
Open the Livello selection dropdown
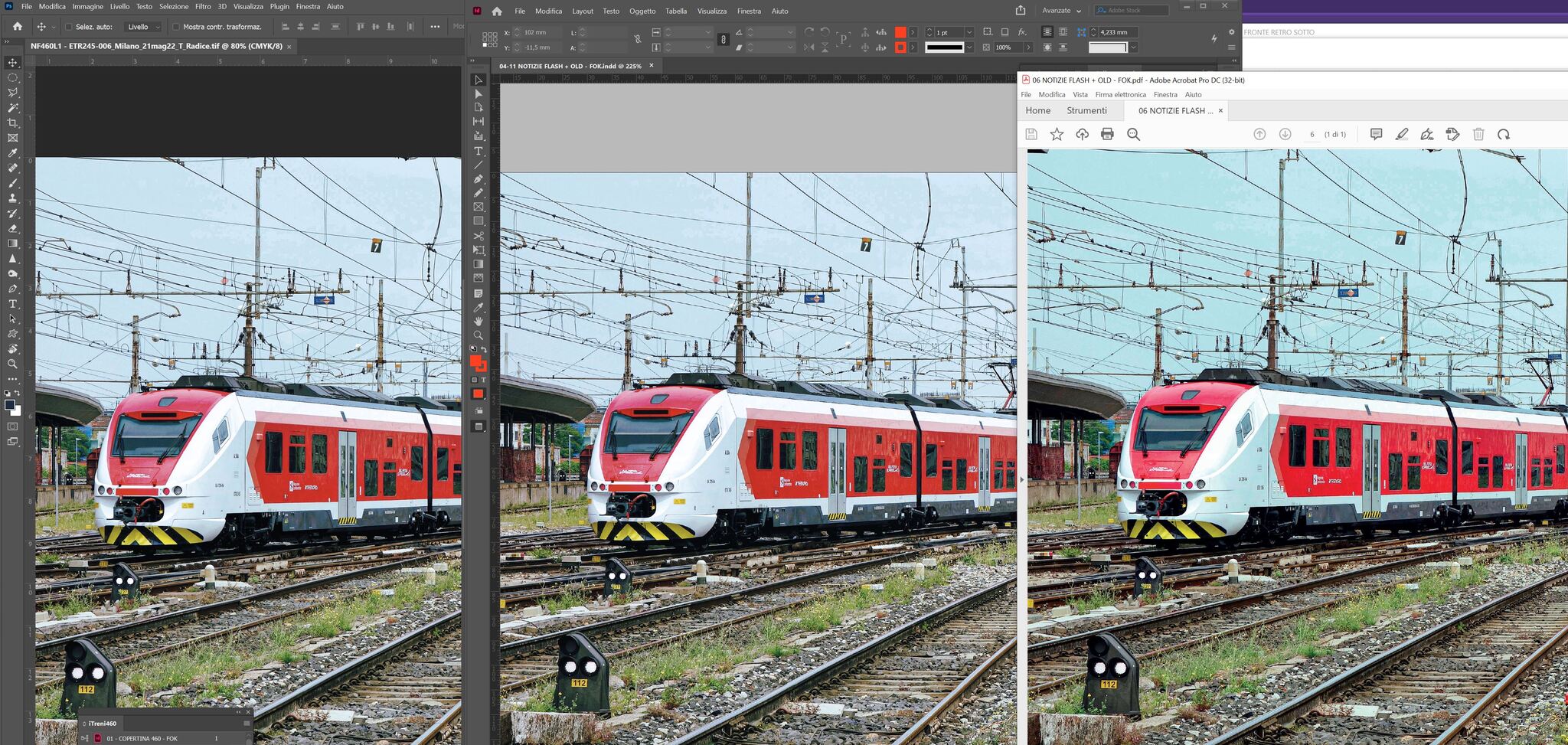(x=142, y=27)
